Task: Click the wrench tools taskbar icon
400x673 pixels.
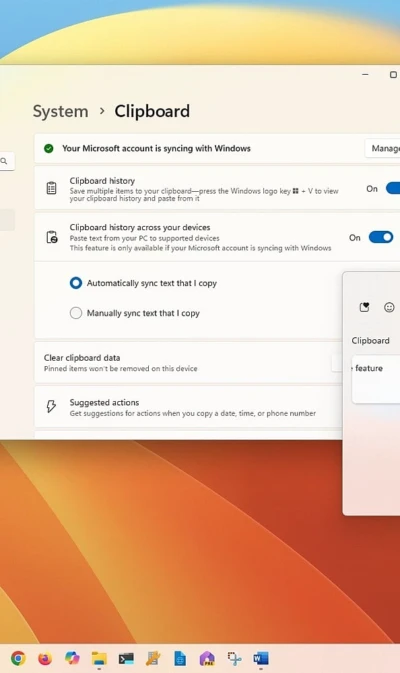Action: pyautogui.click(x=153, y=658)
